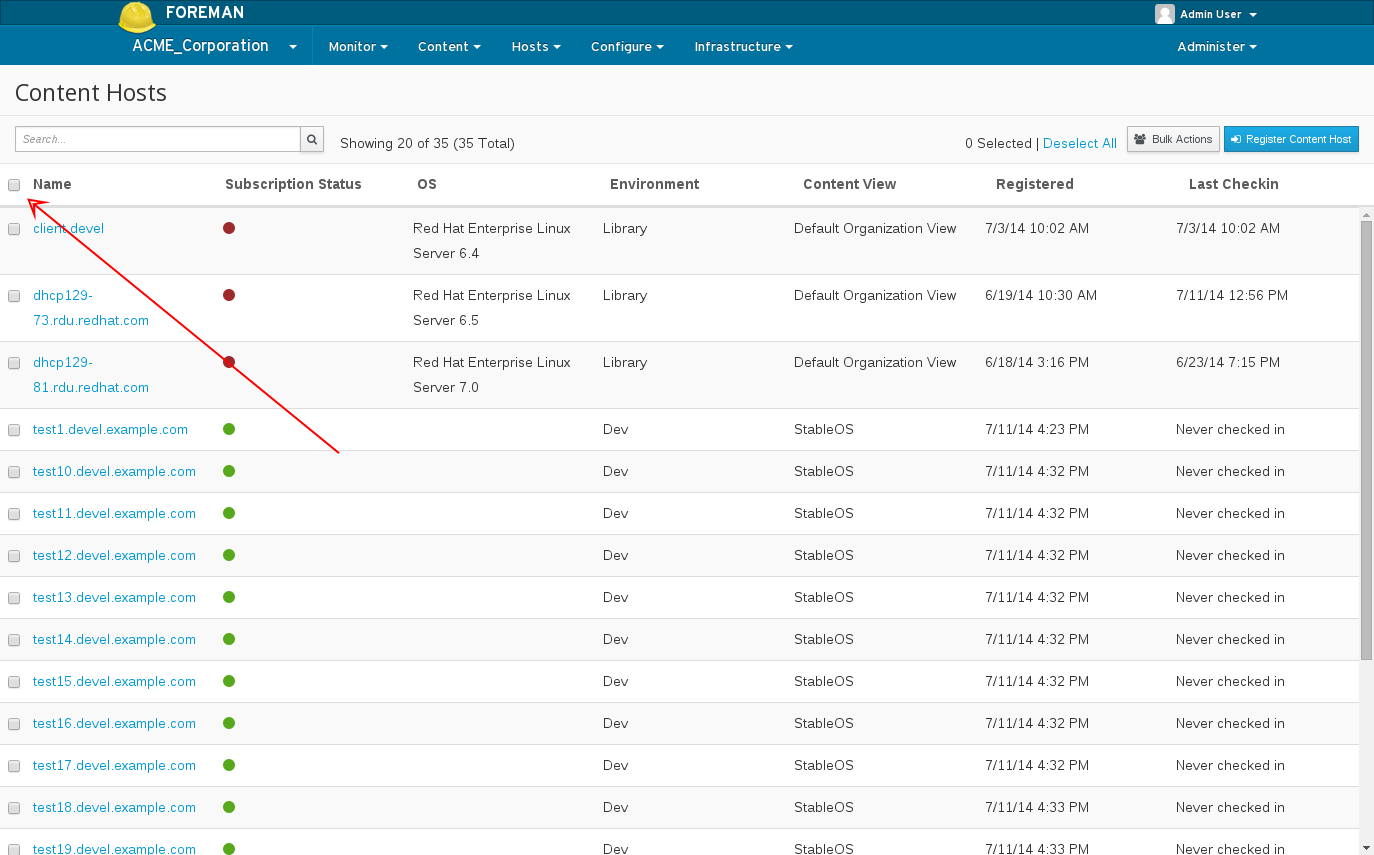Image resolution: width=1374 pixels, height=855 pixels.
Task: Open the Monitor menu
Action: (x=358, y=47)
